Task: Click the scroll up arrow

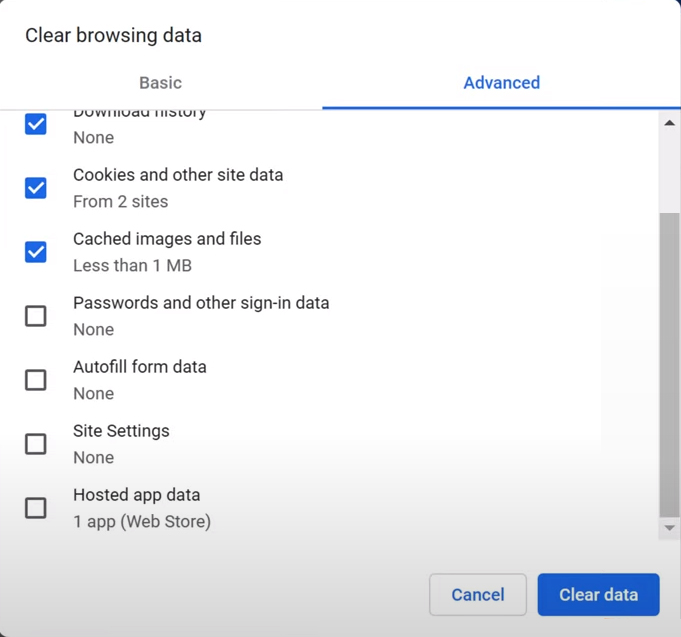Action: (x=669, y=123)
